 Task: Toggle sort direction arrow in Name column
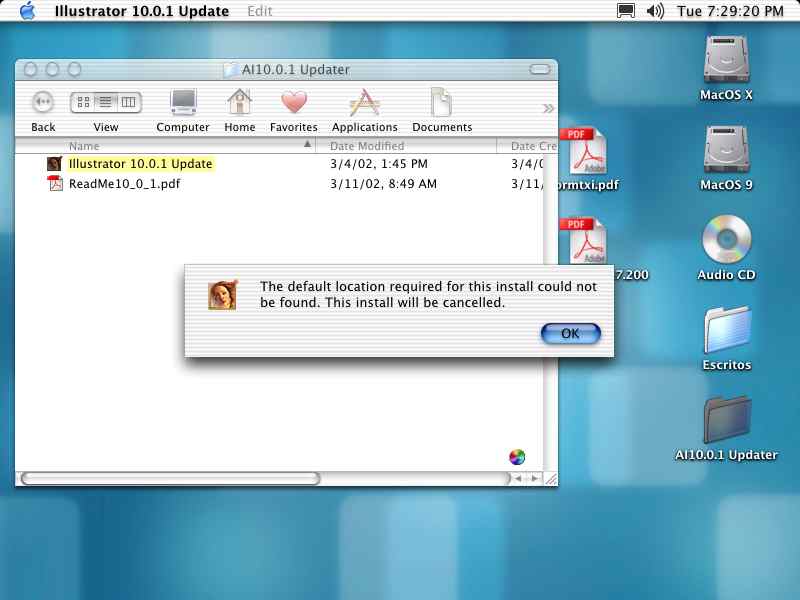[308, 144]
